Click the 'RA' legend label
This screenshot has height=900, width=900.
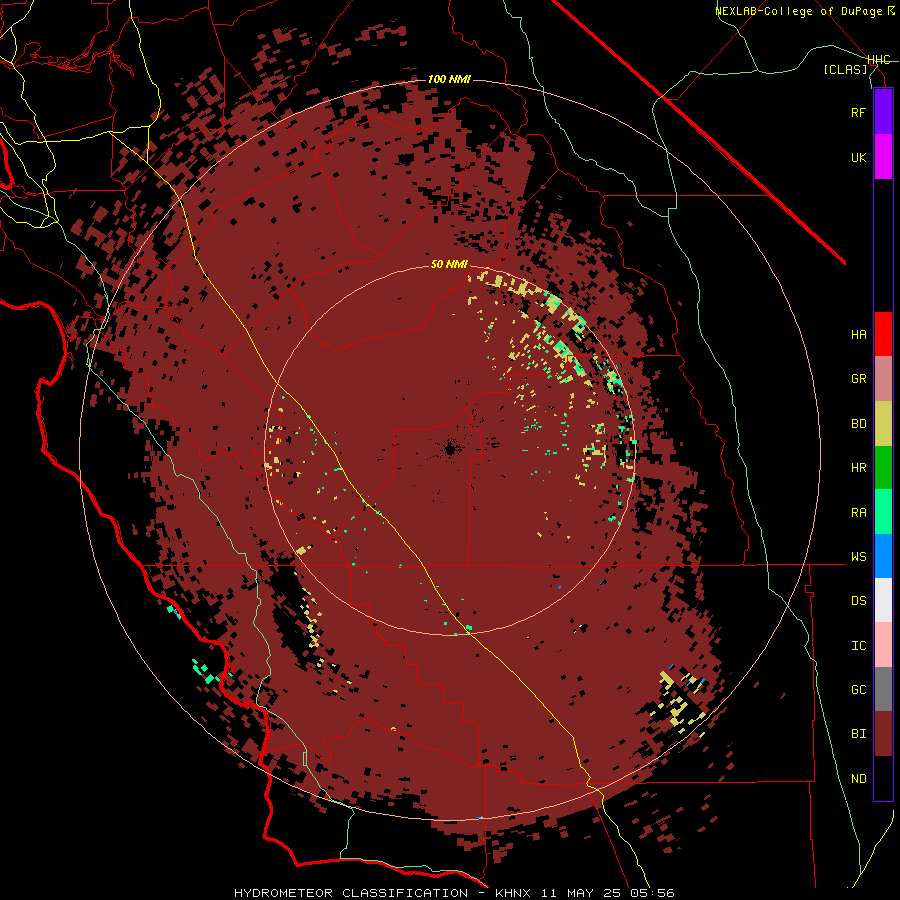pyautogui.click(x=858, y=513)
